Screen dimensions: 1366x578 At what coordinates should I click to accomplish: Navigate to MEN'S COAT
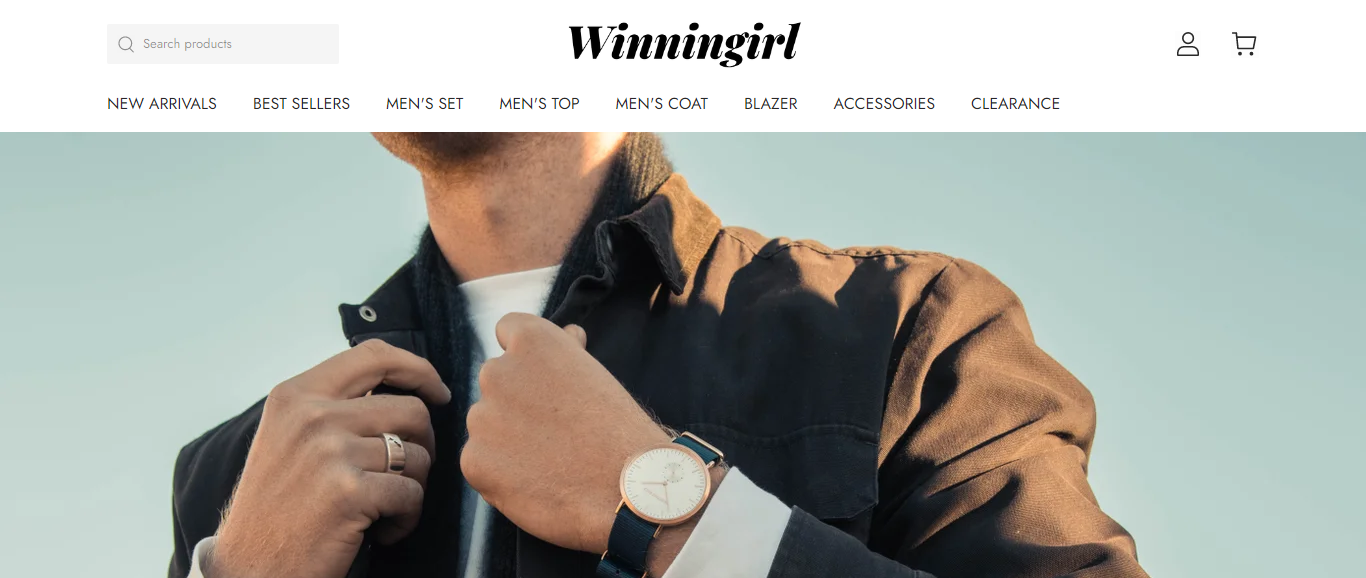point(662,104)
